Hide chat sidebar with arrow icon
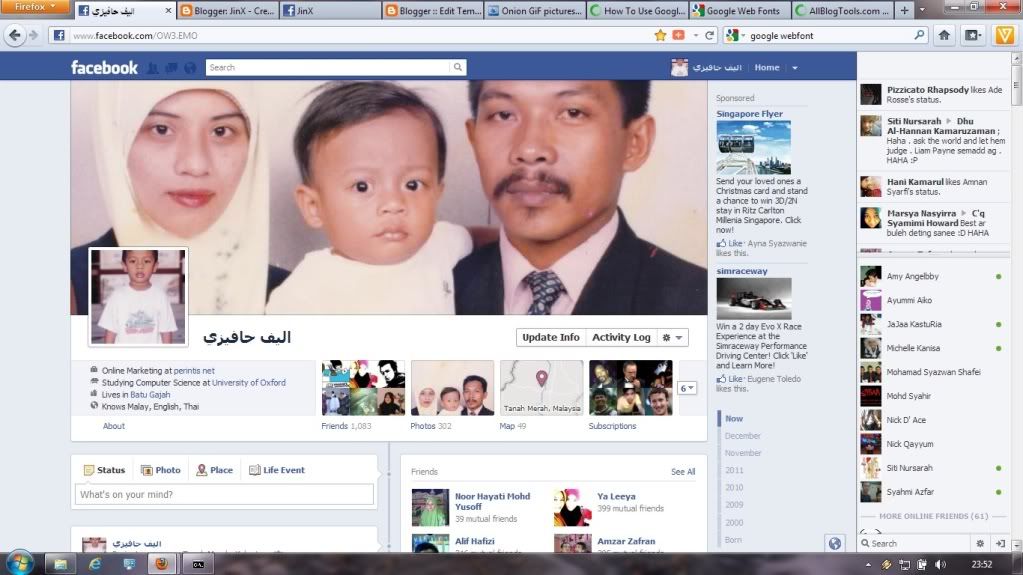Viewport: 1023px width, 575px height. tap(1000, 543)
